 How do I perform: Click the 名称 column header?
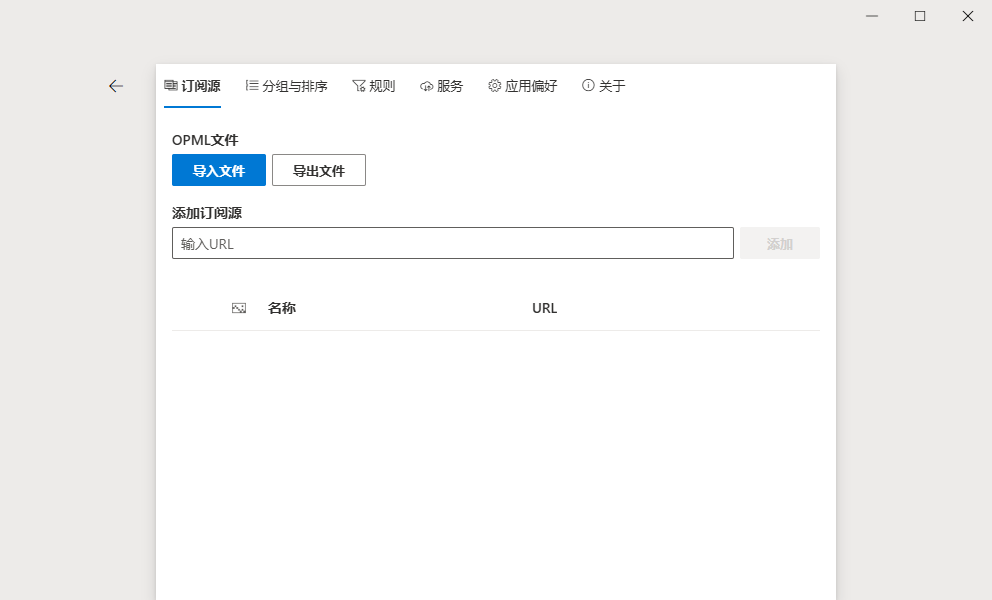(282, 308)
